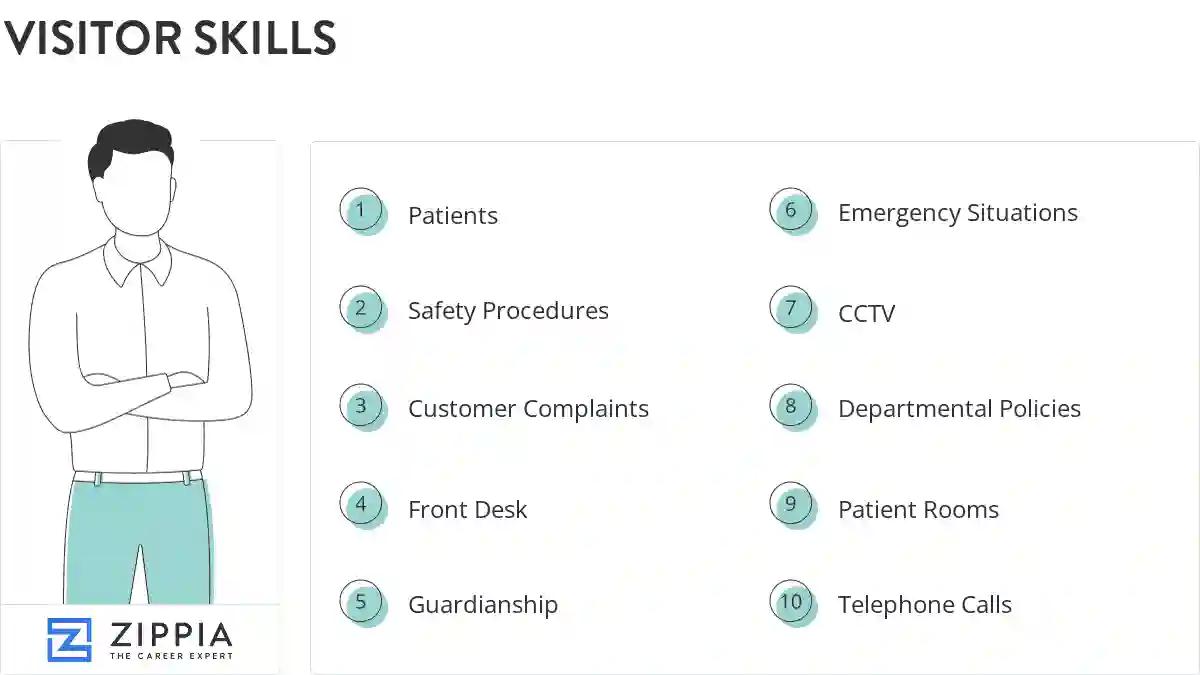Click the number 6 circle badge
1200x675 pixels.
791,211
